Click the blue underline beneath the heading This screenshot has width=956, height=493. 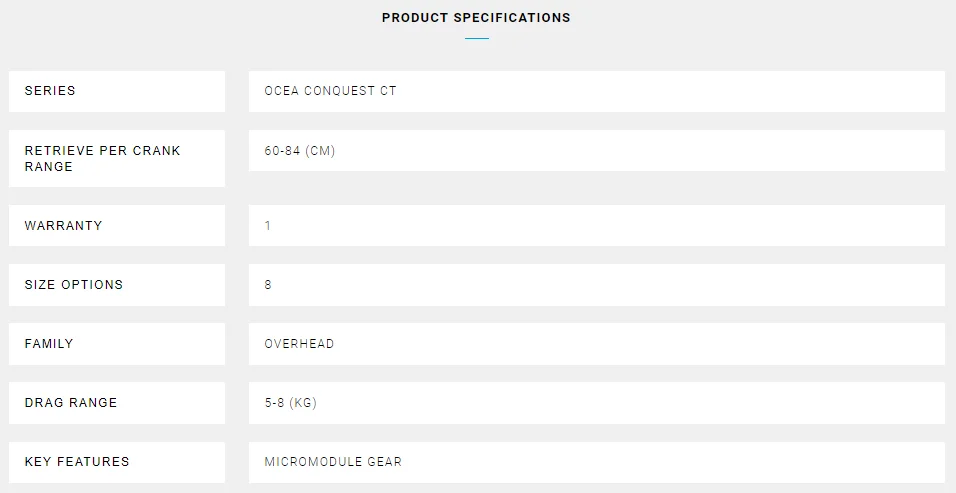pos(477,39)
